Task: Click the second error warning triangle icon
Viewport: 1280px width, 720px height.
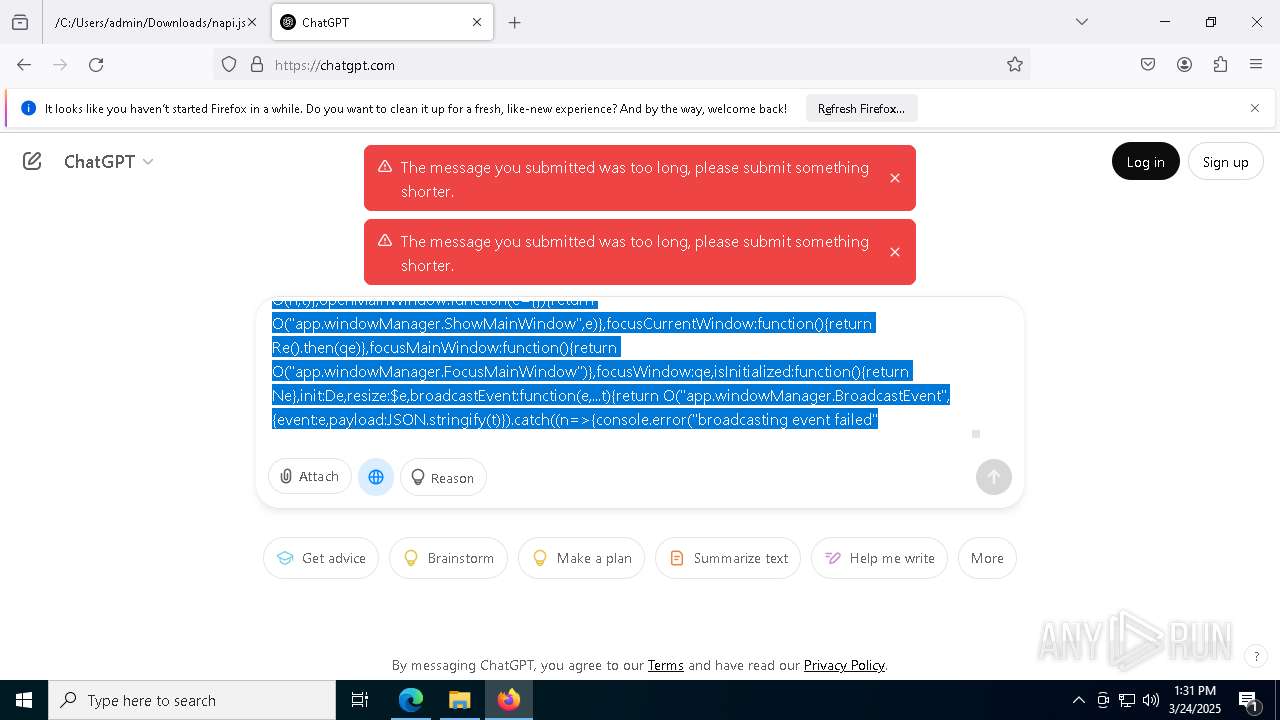Action: (x=384, y=241)
